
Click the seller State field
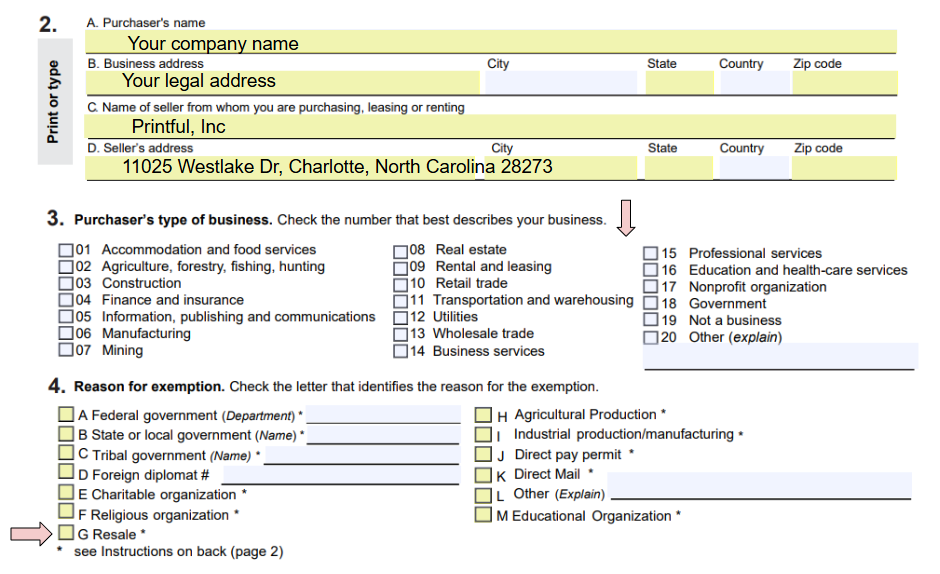click(x=678, y=167)
